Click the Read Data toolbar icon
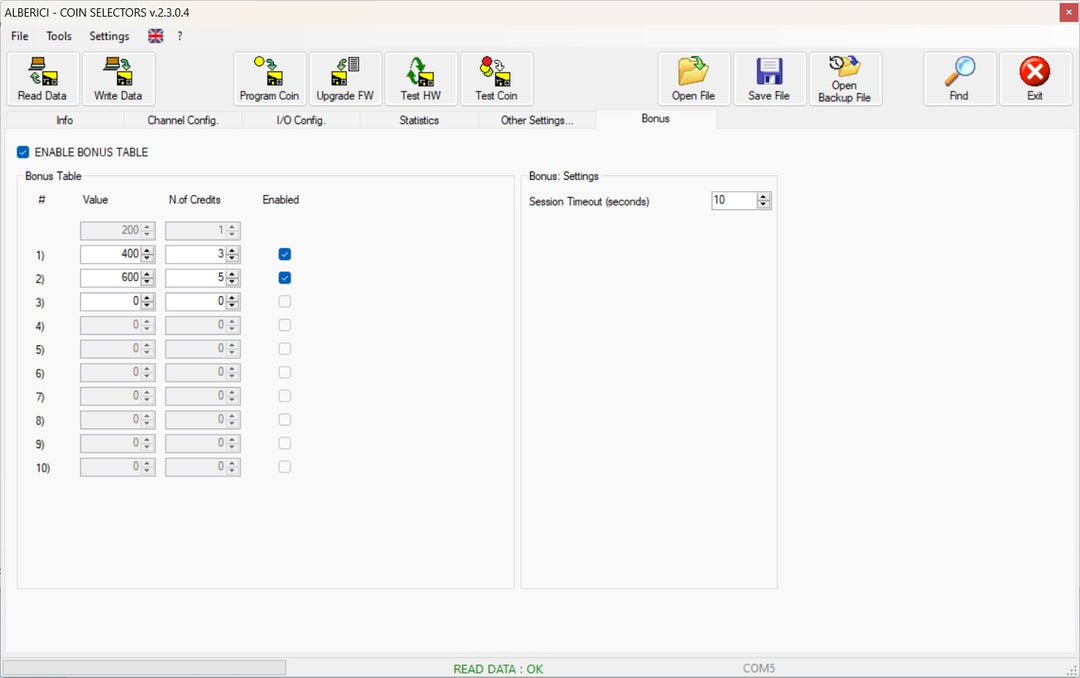Viewport: 1080px width, 678px height. tap(42, 79)
